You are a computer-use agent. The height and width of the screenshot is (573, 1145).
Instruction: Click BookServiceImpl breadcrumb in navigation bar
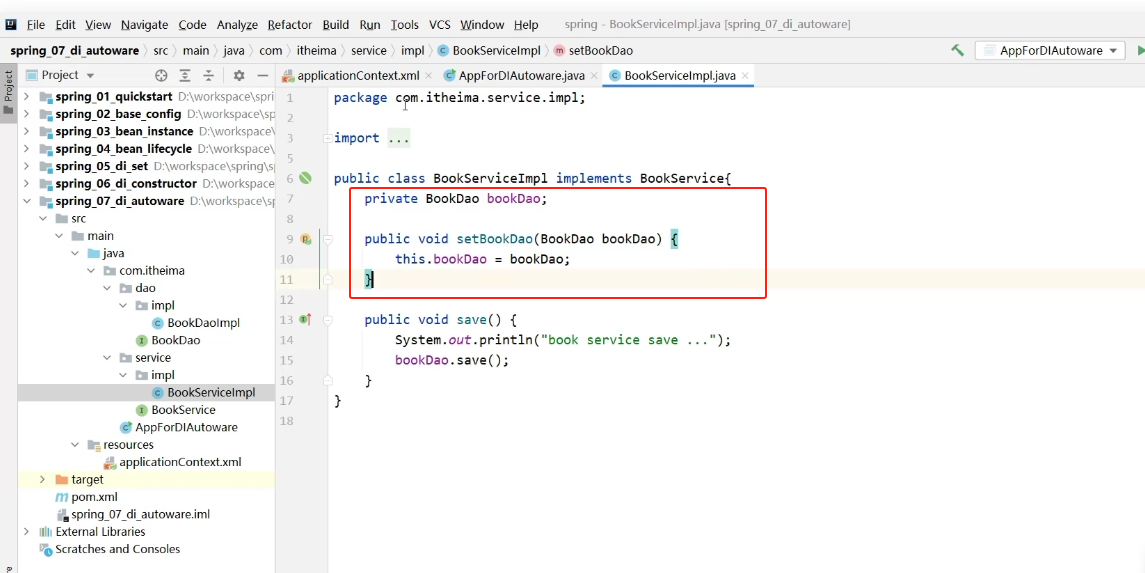[489, 50]
